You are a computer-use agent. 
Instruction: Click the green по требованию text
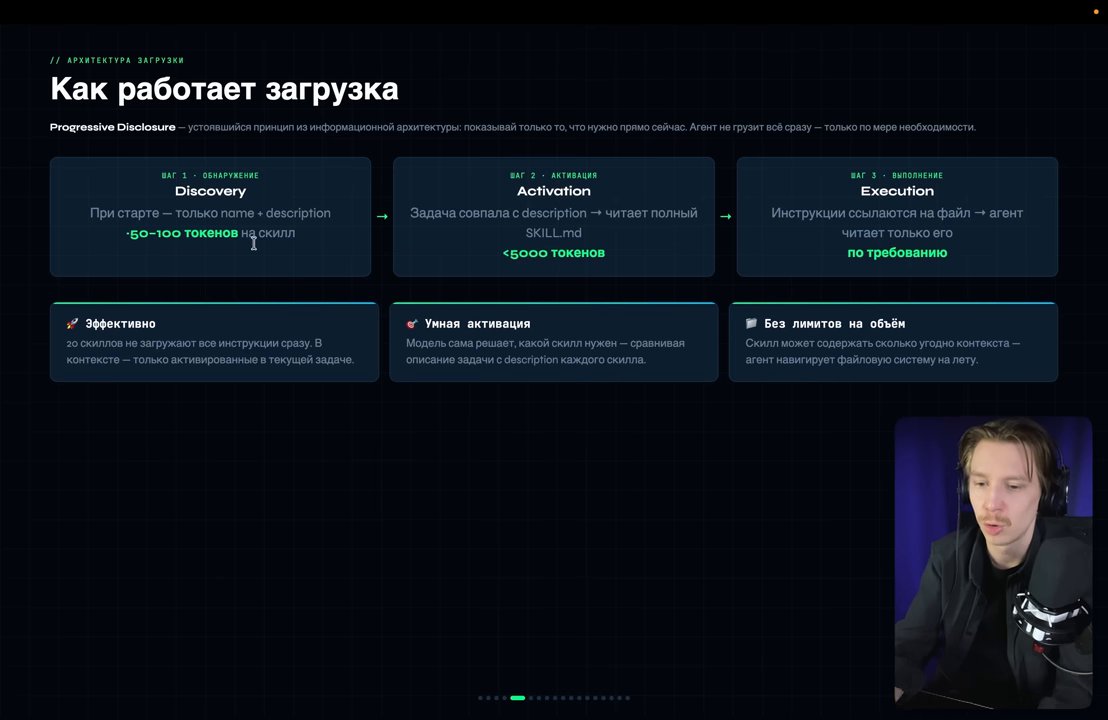897,253
